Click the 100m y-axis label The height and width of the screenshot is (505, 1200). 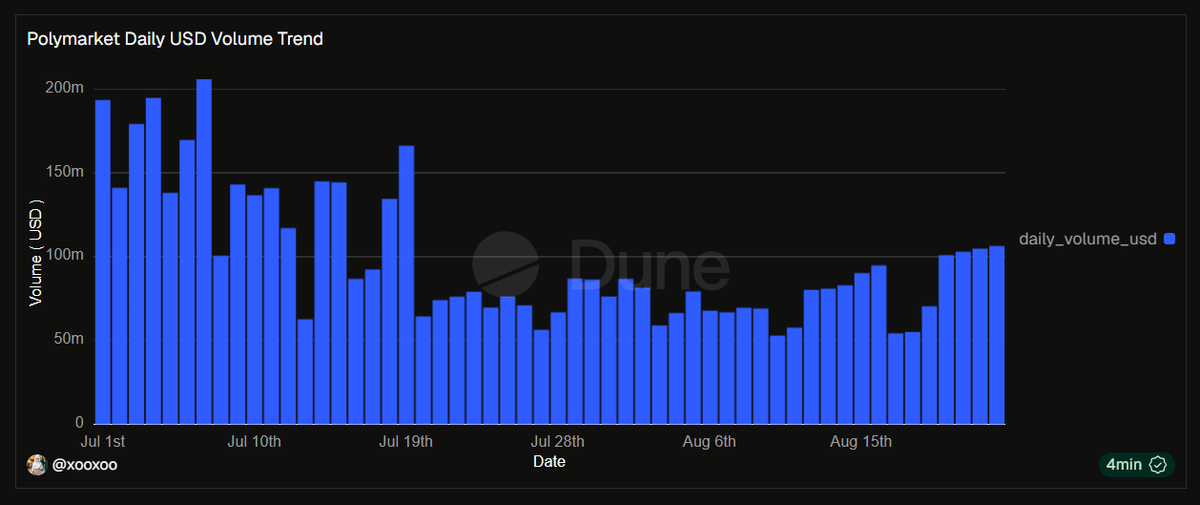coord(66,256)
